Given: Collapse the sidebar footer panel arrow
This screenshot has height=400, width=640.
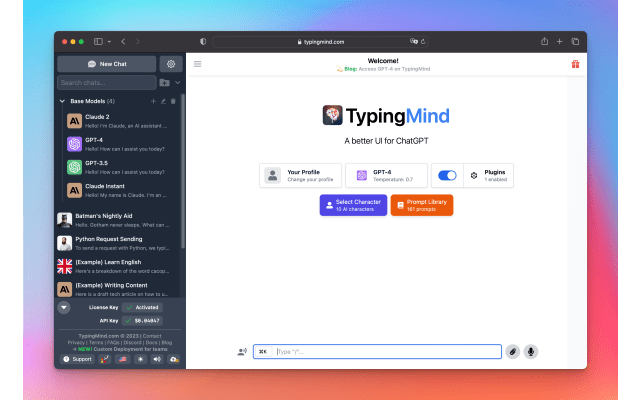Looking at the screenshot, I should point(64,307).
